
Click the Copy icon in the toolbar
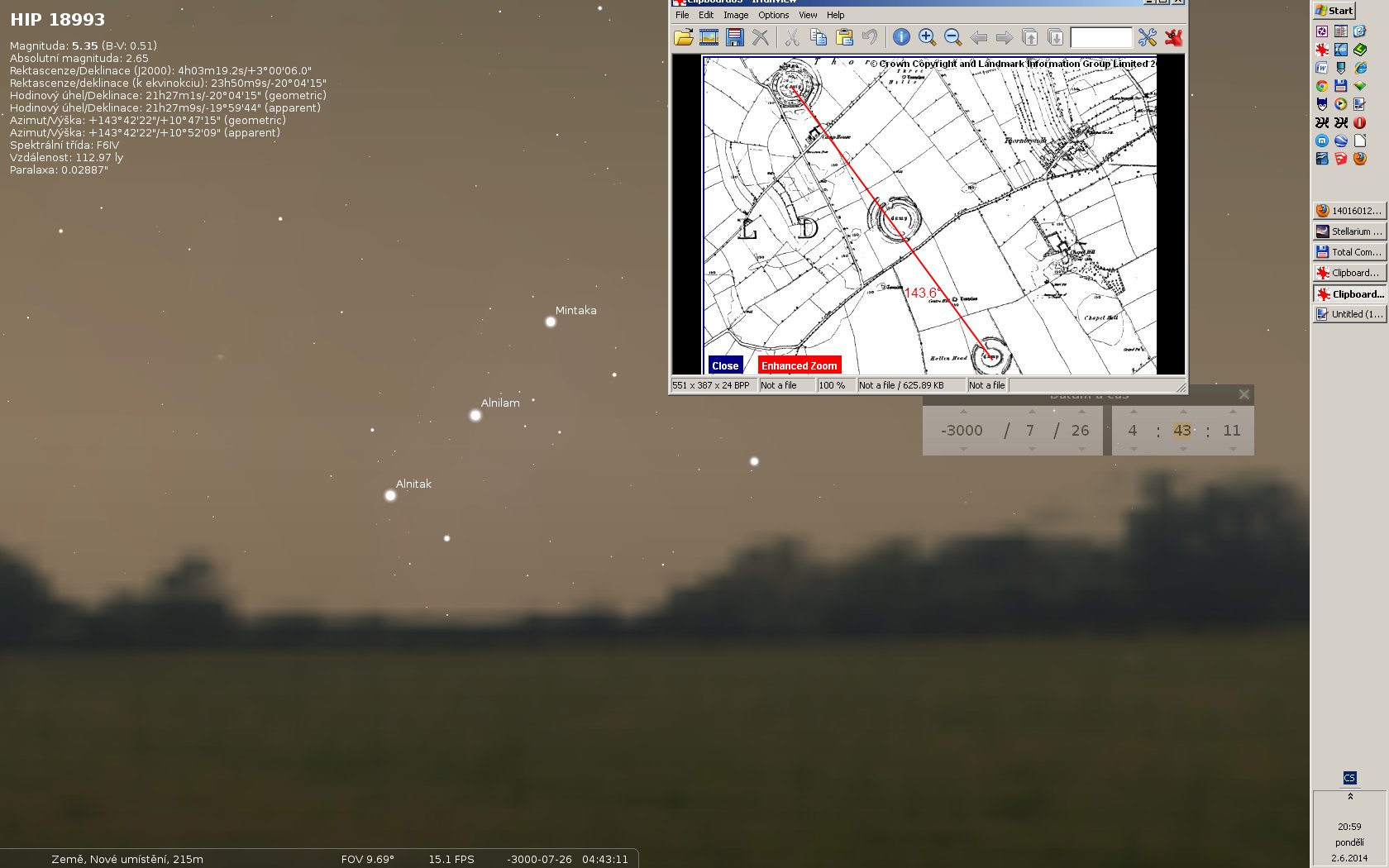(x=819, y=37)
